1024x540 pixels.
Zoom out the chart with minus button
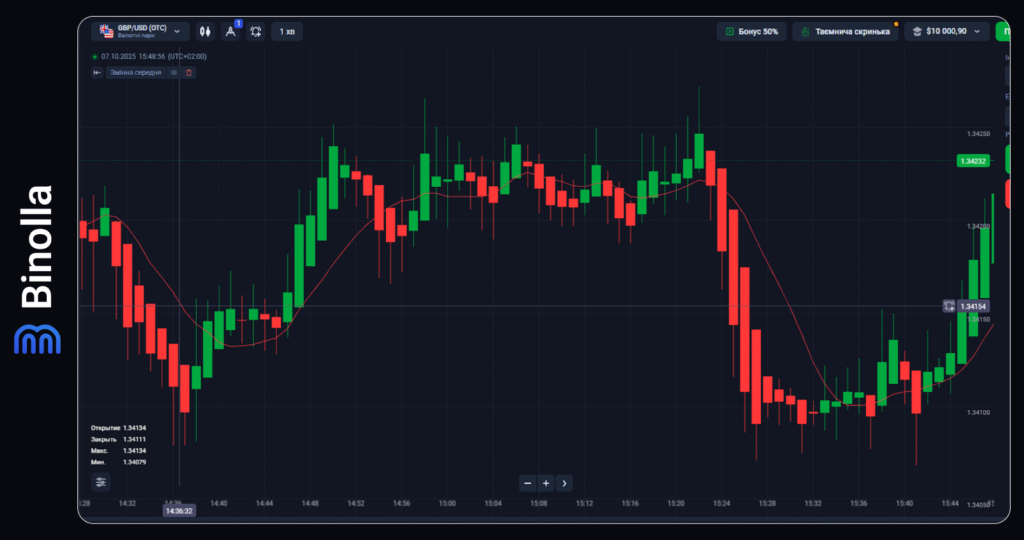click(x=528, y=483)
